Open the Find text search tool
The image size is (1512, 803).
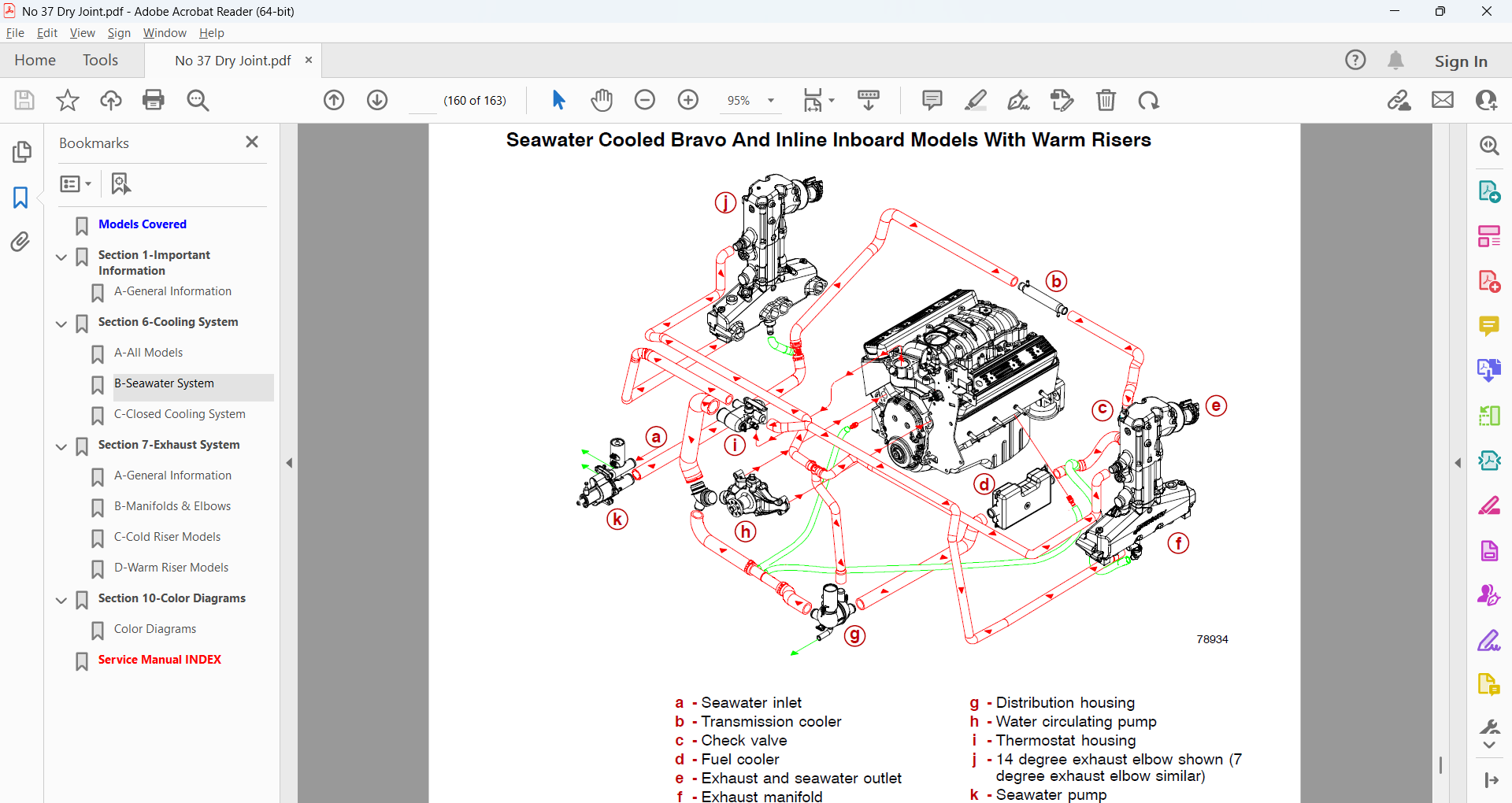coord(198,100)
